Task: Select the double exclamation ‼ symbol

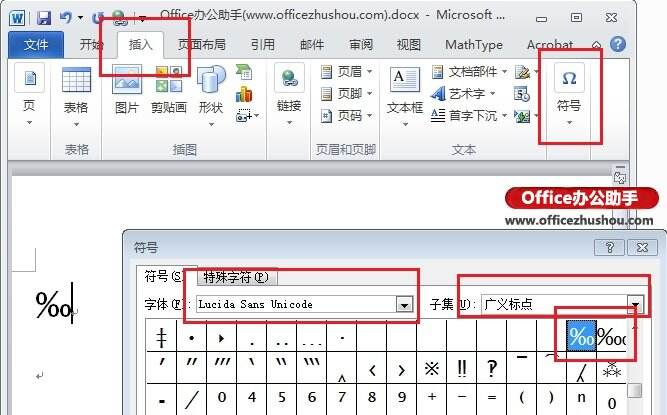Action: (462, 368)
